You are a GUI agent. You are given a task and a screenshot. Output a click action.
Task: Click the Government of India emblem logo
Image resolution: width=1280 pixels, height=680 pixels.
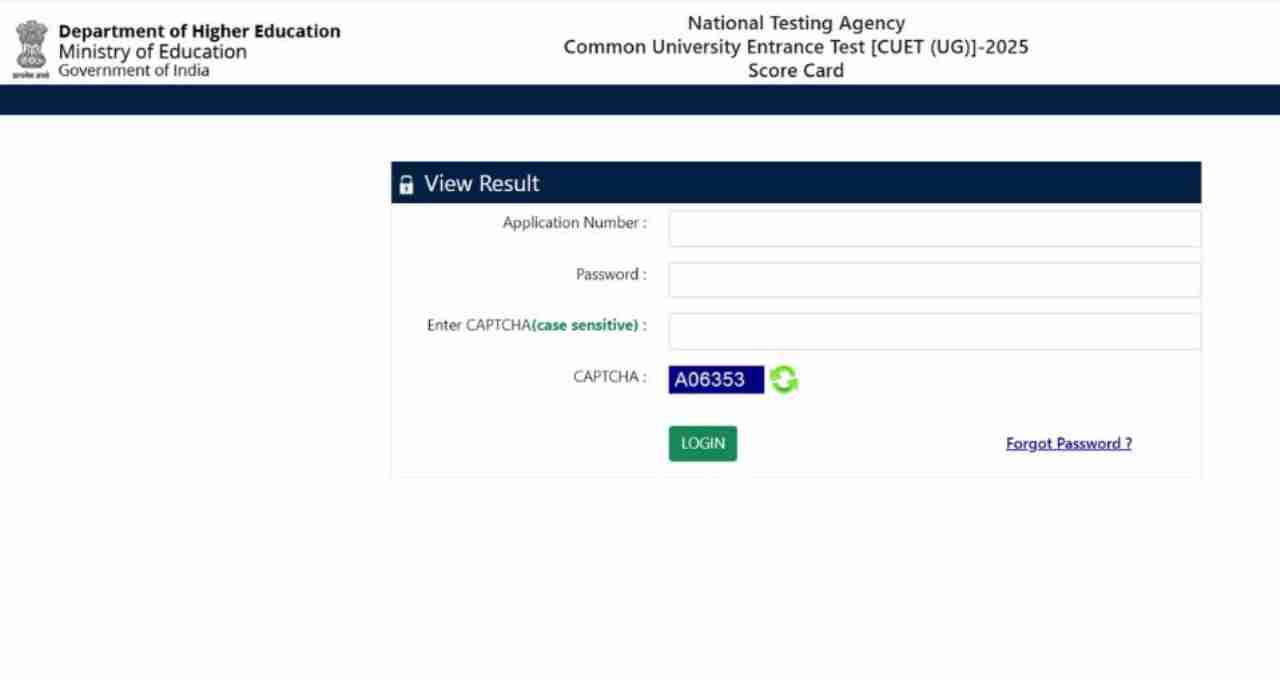click(x=31, y=50)
